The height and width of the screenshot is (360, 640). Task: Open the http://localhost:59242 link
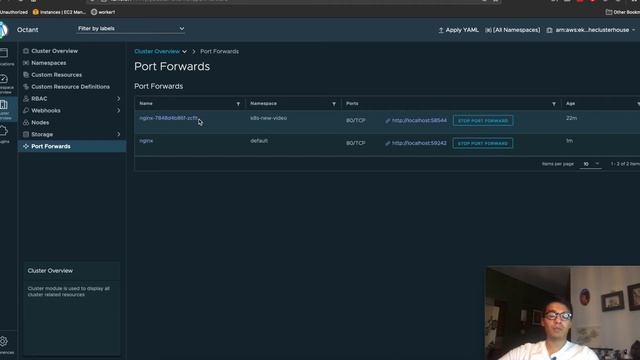[x=419, y=143]
